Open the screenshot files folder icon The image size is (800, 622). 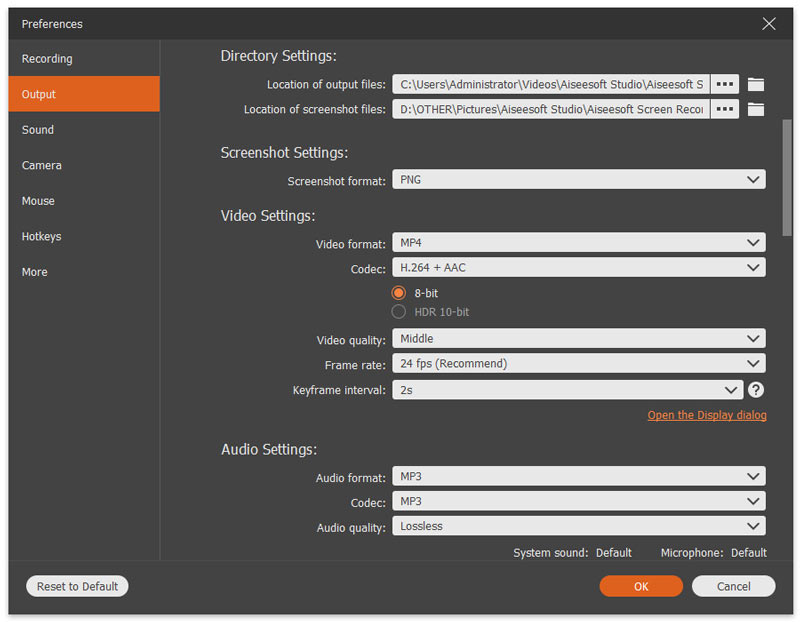(756, 109)
